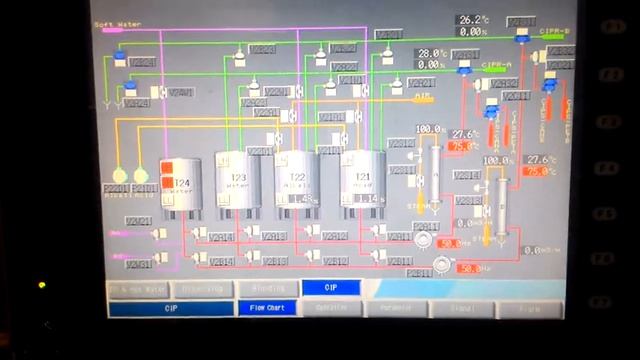Click the LL level indicator in T24

(167, 200)
